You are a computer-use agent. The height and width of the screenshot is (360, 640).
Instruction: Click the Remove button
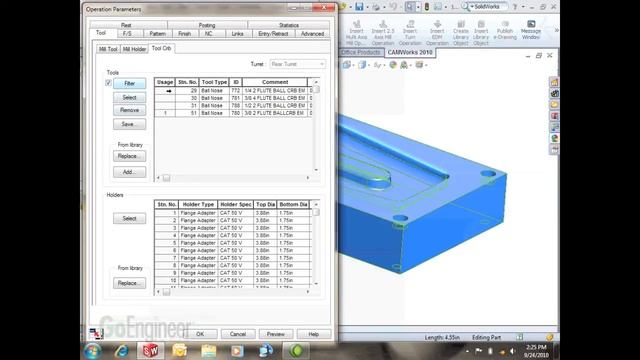[129, 110]
